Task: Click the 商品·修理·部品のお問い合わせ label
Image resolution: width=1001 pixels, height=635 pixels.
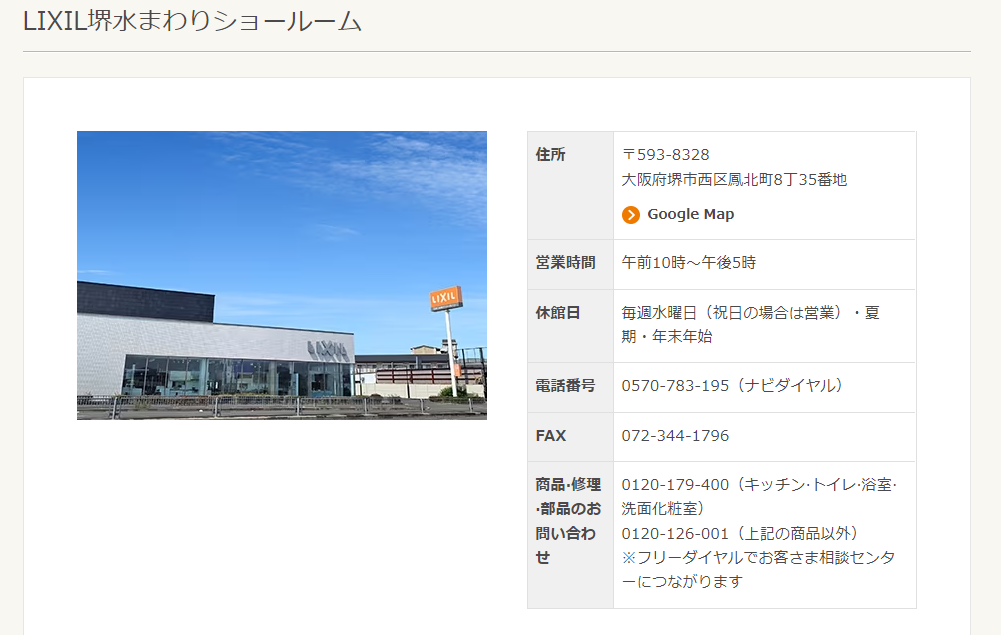Action: click(568, 521)
